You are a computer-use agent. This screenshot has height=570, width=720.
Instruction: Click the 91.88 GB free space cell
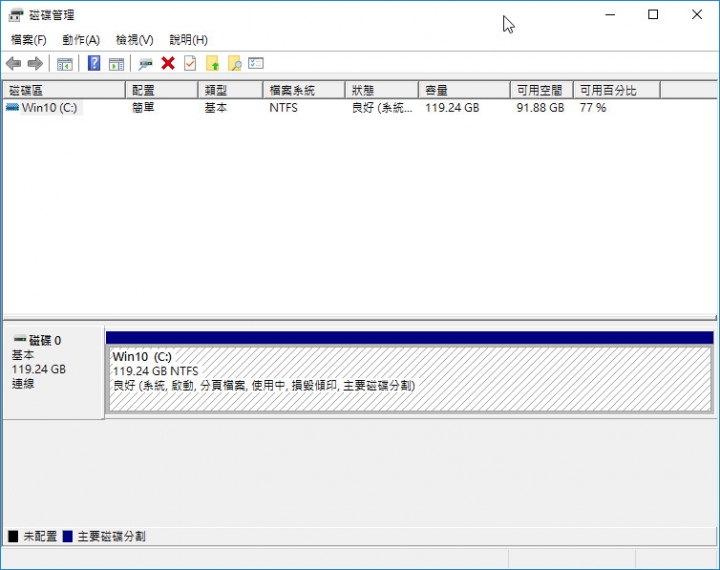pyautogui.click(x=540, y=107)
